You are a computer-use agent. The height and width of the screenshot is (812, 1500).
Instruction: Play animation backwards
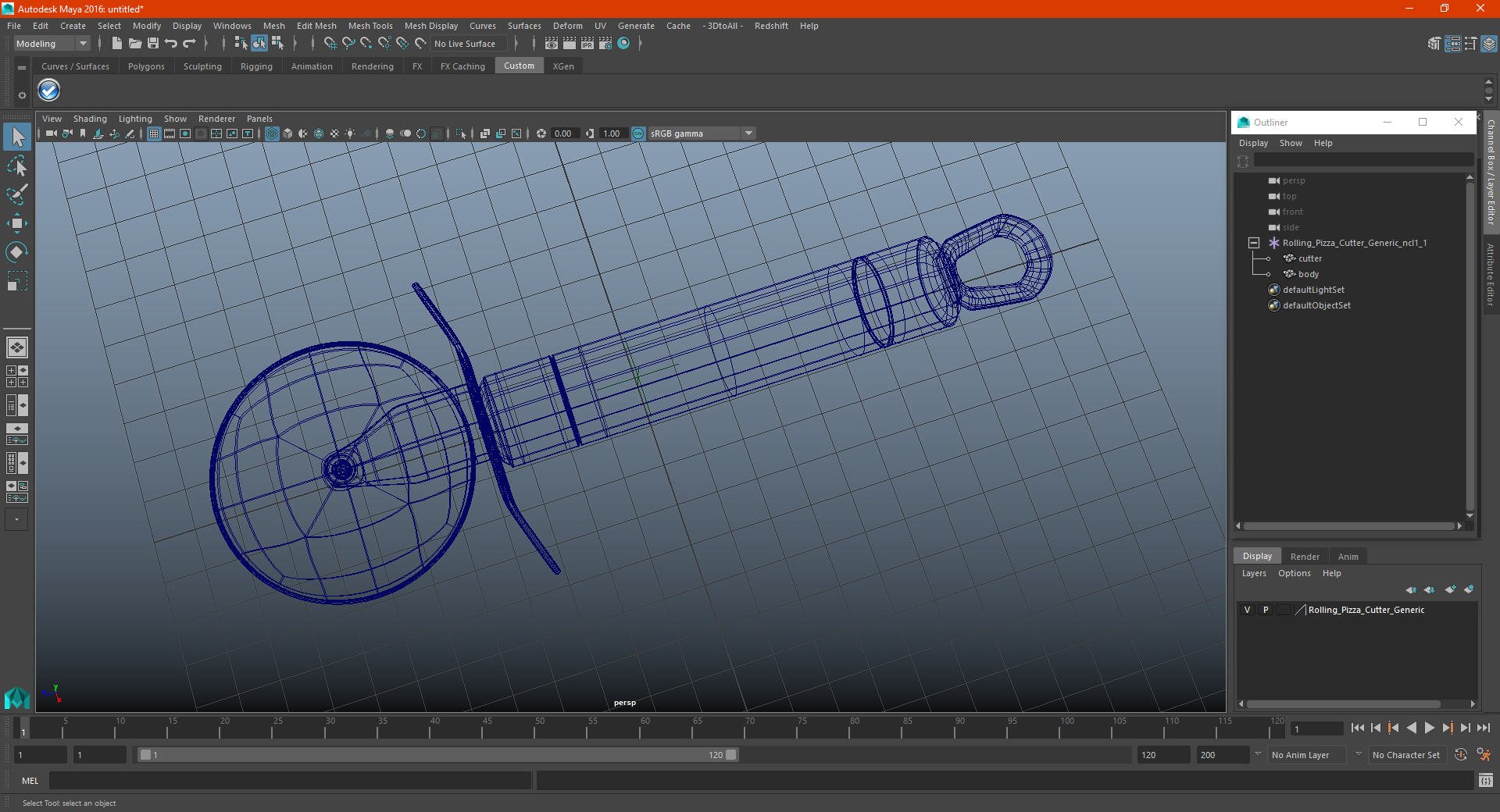[x=1411, y=728]
